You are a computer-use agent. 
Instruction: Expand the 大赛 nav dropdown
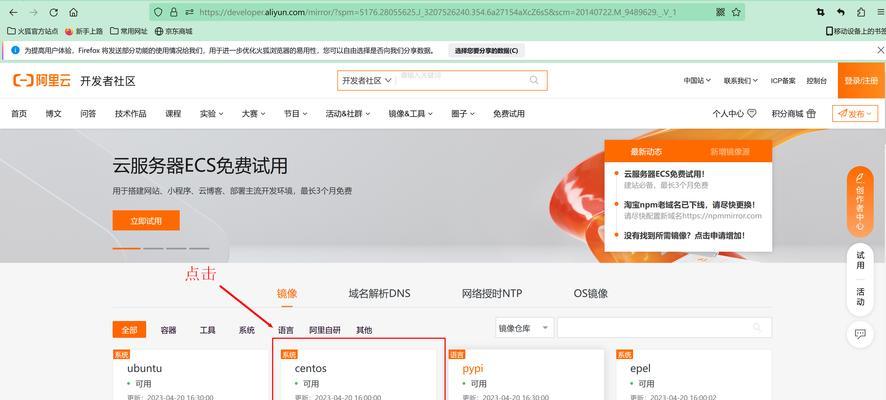pos(254,113)
